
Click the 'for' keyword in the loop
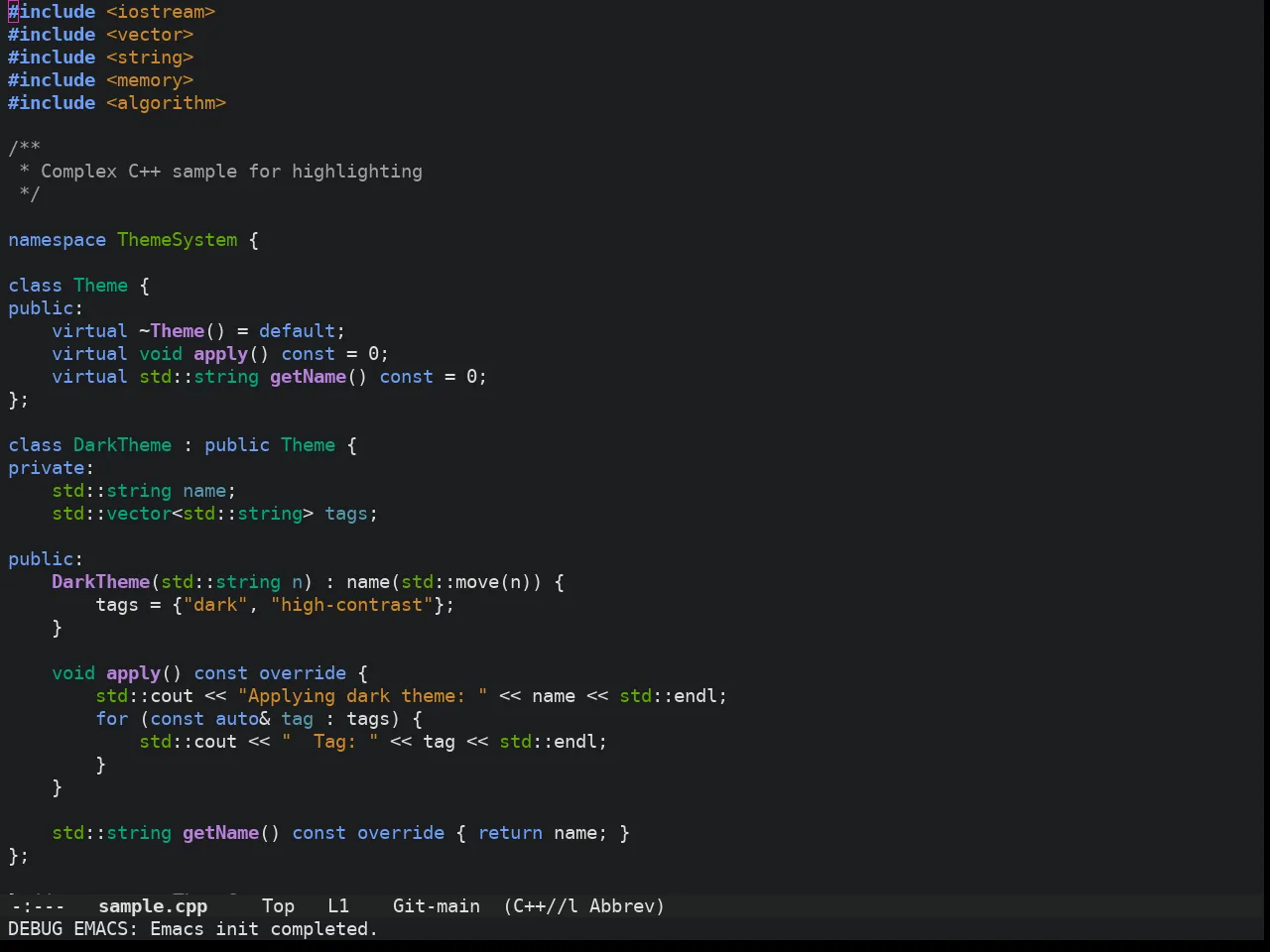(x=112, y=719)
